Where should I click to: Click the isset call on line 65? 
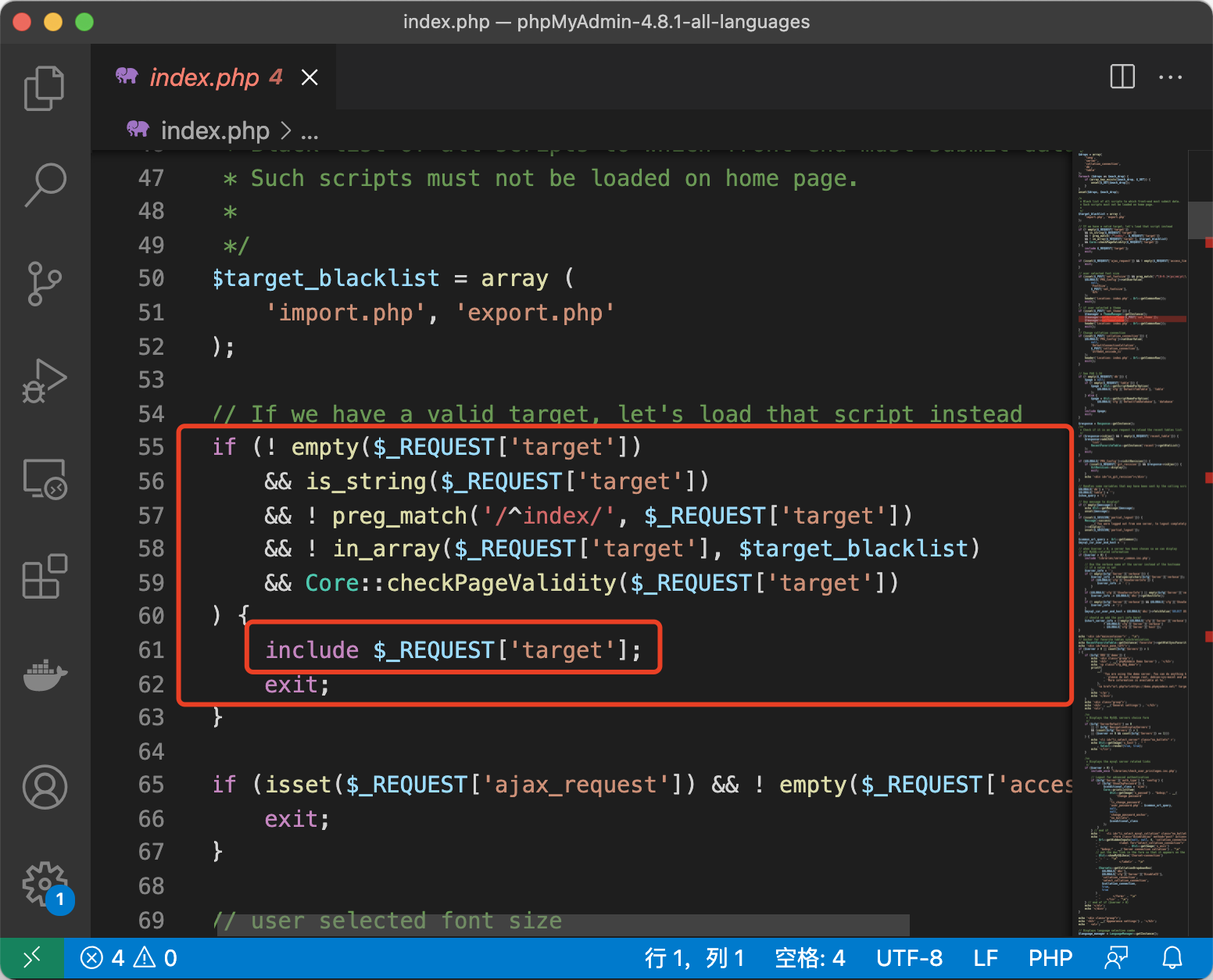click(298, 785)
